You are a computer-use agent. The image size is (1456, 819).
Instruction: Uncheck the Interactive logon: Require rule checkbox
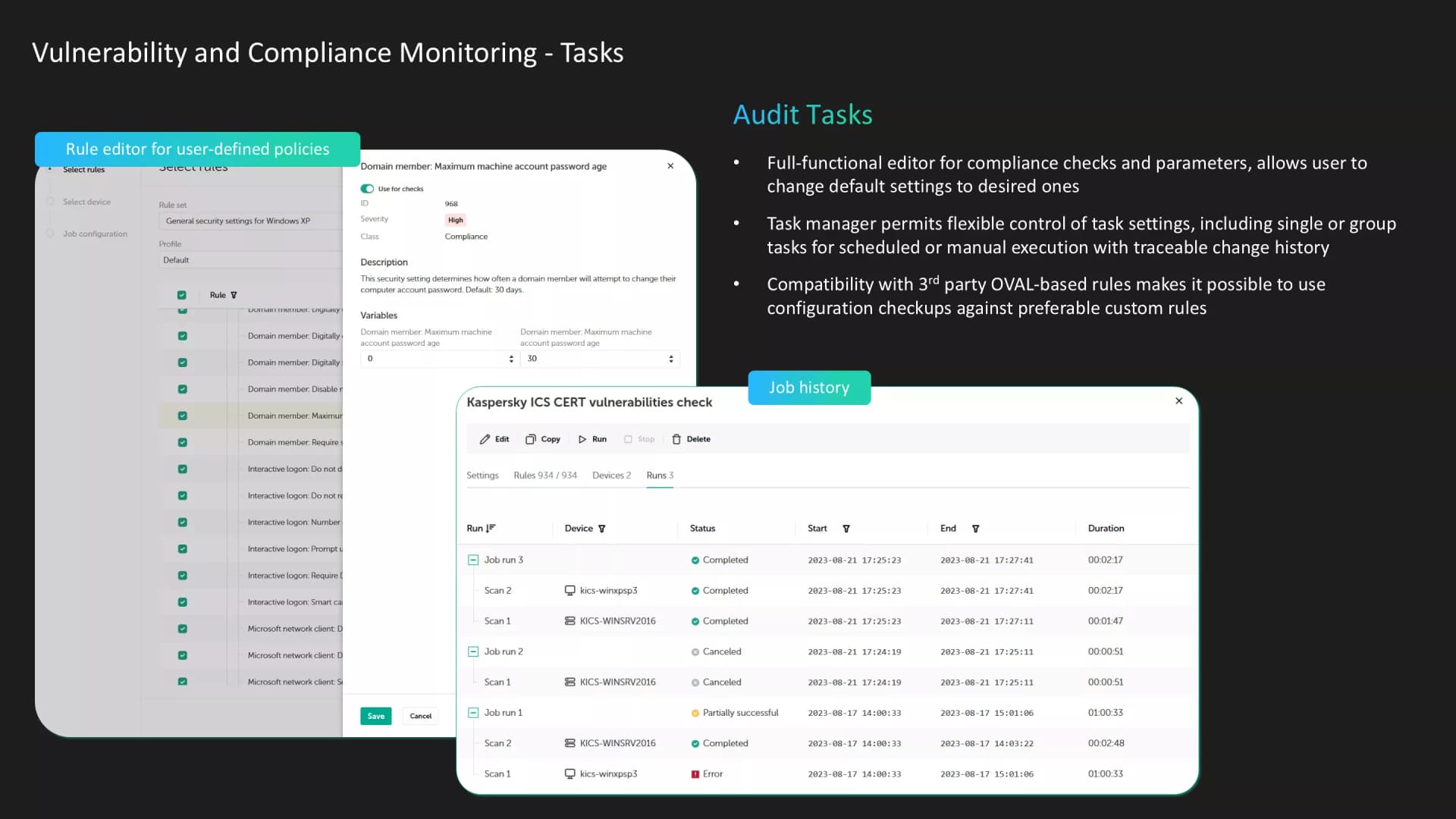(x=182, y=576)
